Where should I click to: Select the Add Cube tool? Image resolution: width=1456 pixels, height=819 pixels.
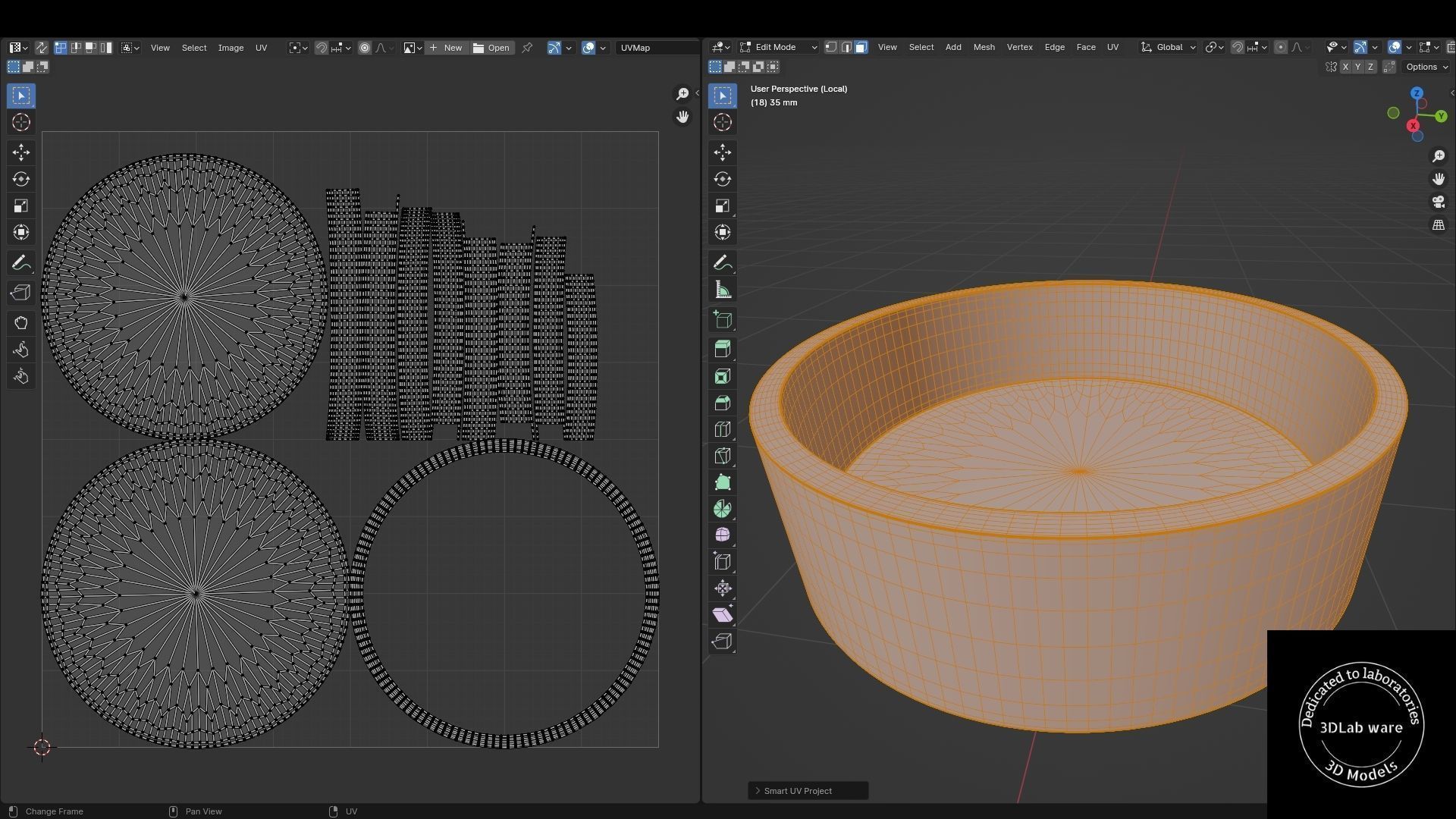tap(722, 319)
